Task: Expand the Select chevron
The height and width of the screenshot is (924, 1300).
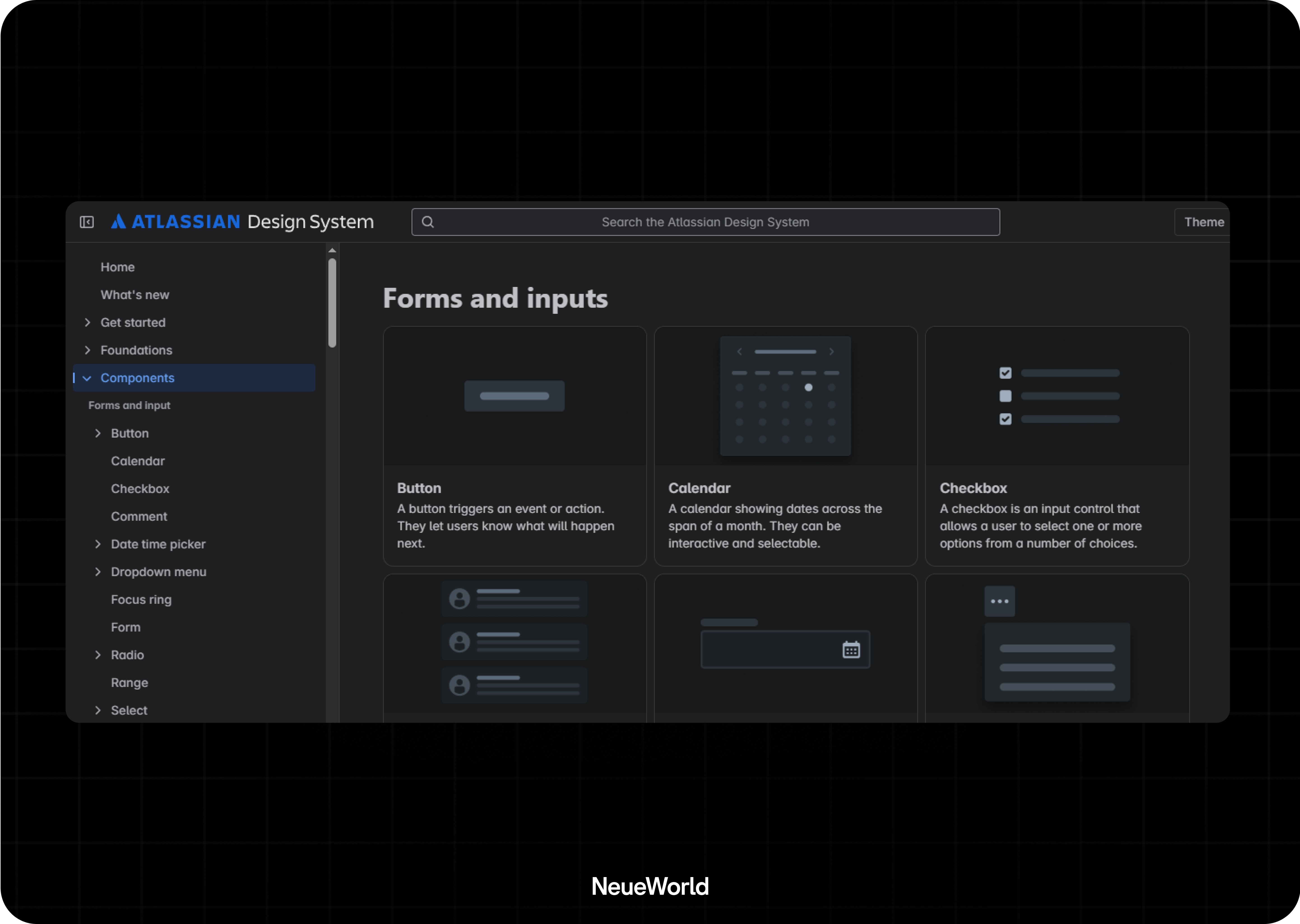Action: click(x=98, y=710)
